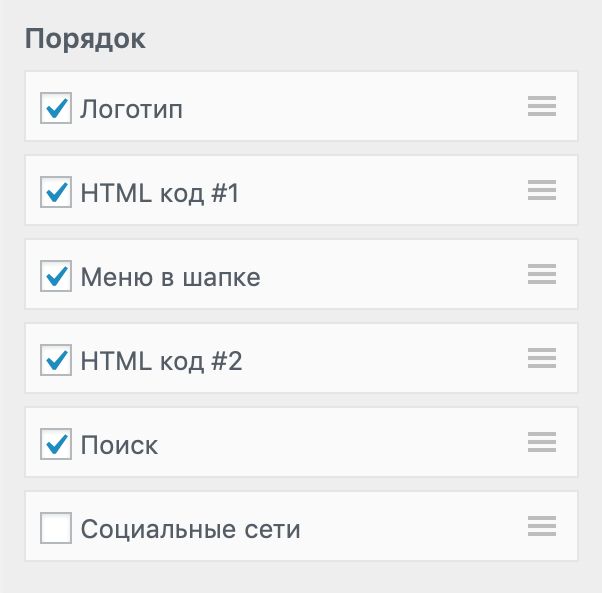The image size is (602, 593).
Task: Uncheck the Меню в шапке checkbox
Action: tap(56, 276)
